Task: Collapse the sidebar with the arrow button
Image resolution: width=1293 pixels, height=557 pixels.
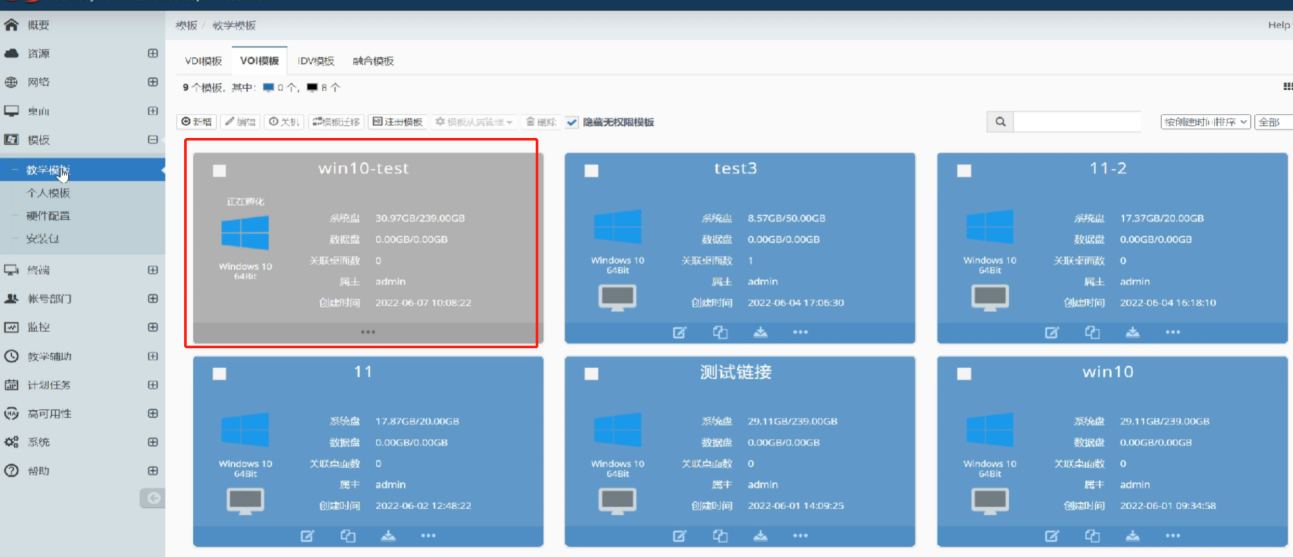Action: pyautogui.click(x=152, y=498)
